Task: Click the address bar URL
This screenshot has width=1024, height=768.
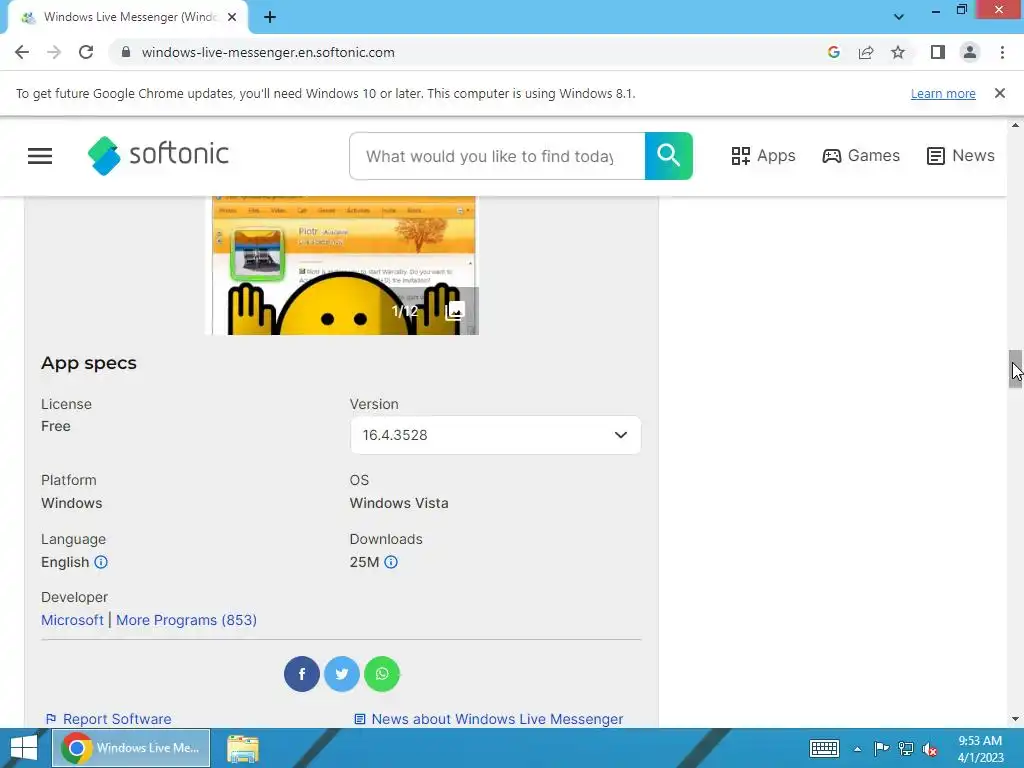Action: click(268, 52)
